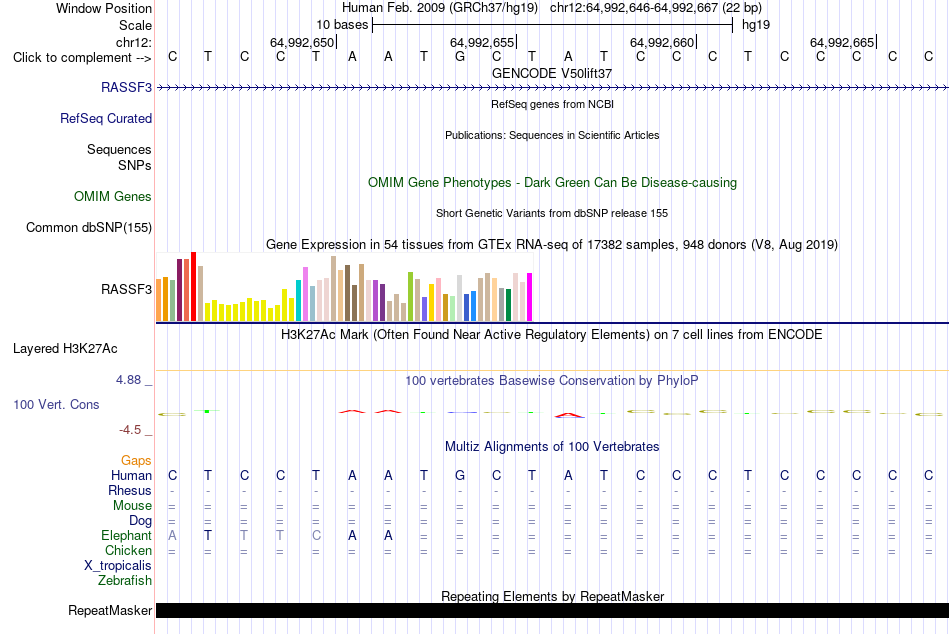This screenshot has height=634, width=950.
Task: Click the Window Position track label
Action: pyautogui.click(x=104, y=8)
